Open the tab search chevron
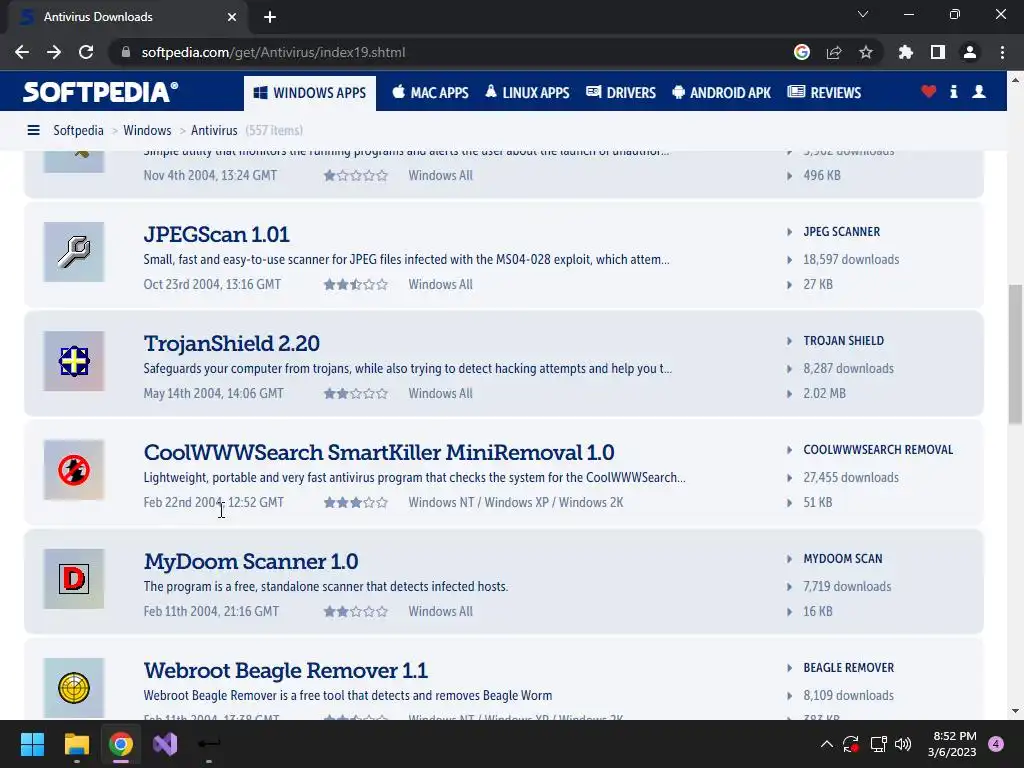Image resolution: width=1024 pixels, height=768 pixels. (x=863, y=14)
